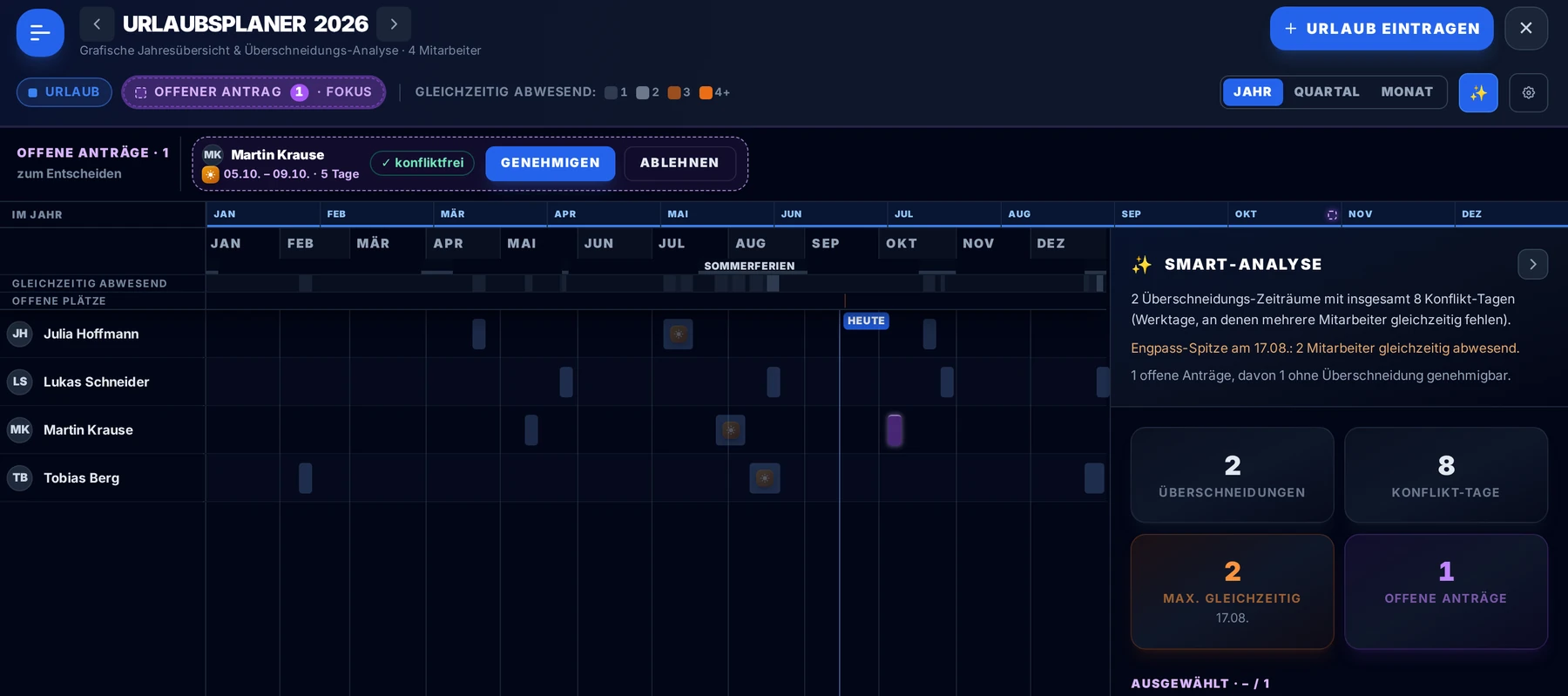Click the Urlaub eintragen button
This screenshot has height=696, width=1568.
tap(1382, 29)
